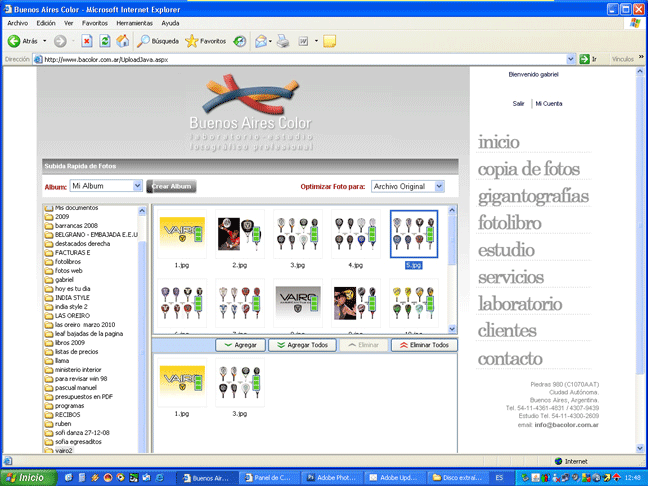Go to inicio site section
The width and height of the screenshot is (649, 486).
[x=499, y=142]
